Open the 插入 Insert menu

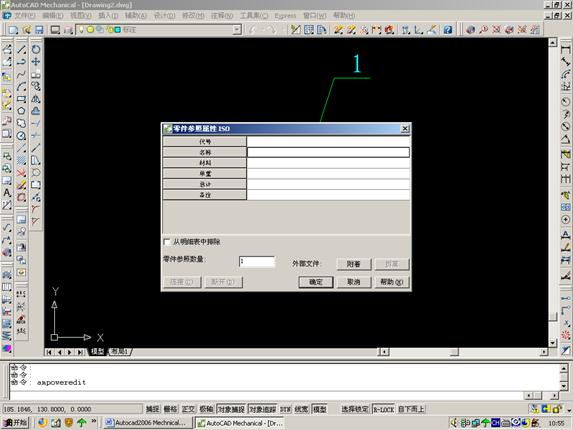click(x=108, y=16)
